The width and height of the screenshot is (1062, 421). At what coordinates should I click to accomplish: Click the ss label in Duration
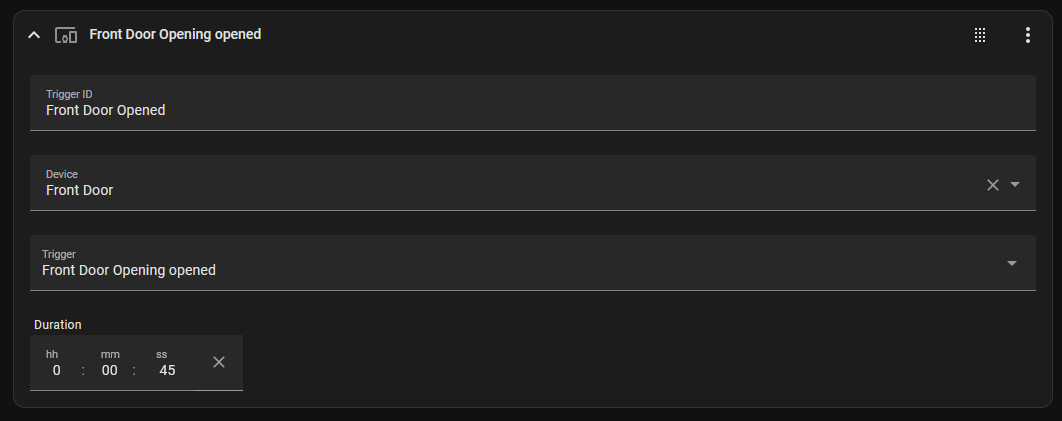coord(161,354)
